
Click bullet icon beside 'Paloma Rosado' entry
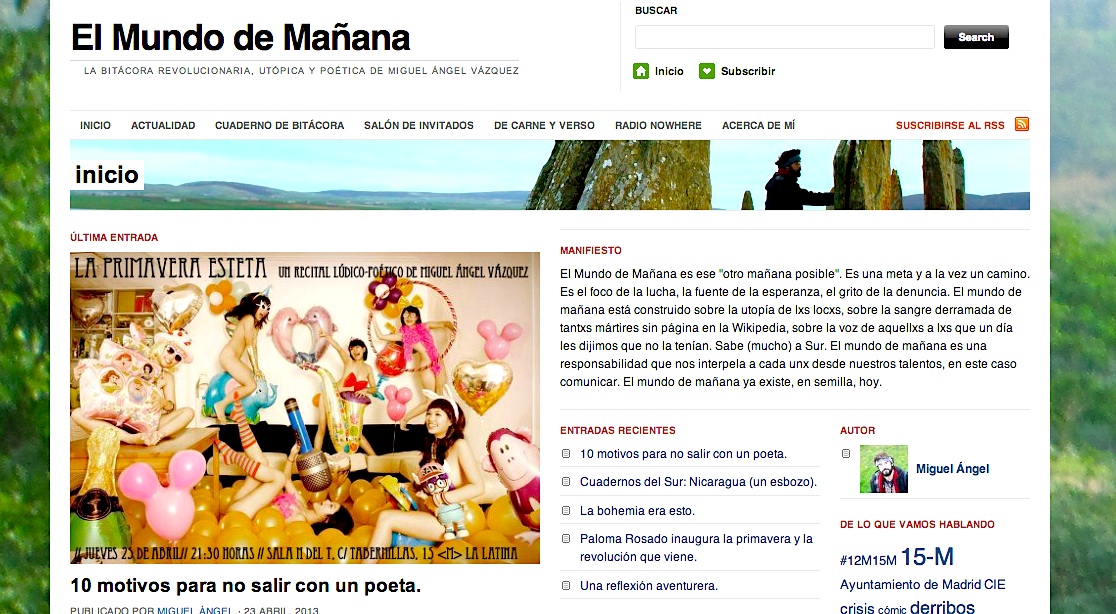(567, 539)
